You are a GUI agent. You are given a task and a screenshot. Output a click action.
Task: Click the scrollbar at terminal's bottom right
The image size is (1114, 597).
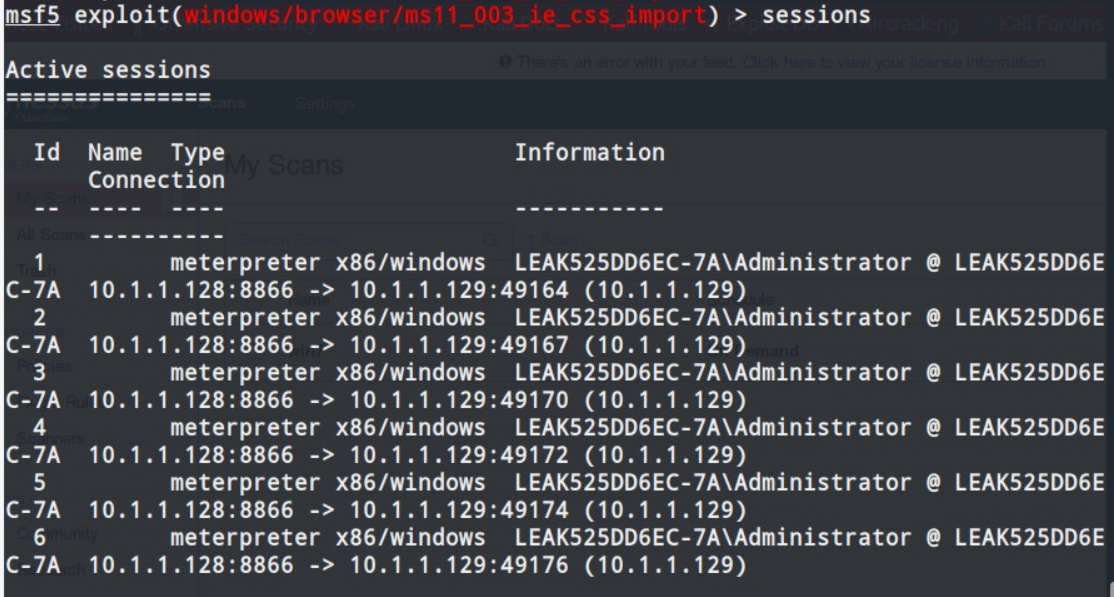[x=1108, y=586]
